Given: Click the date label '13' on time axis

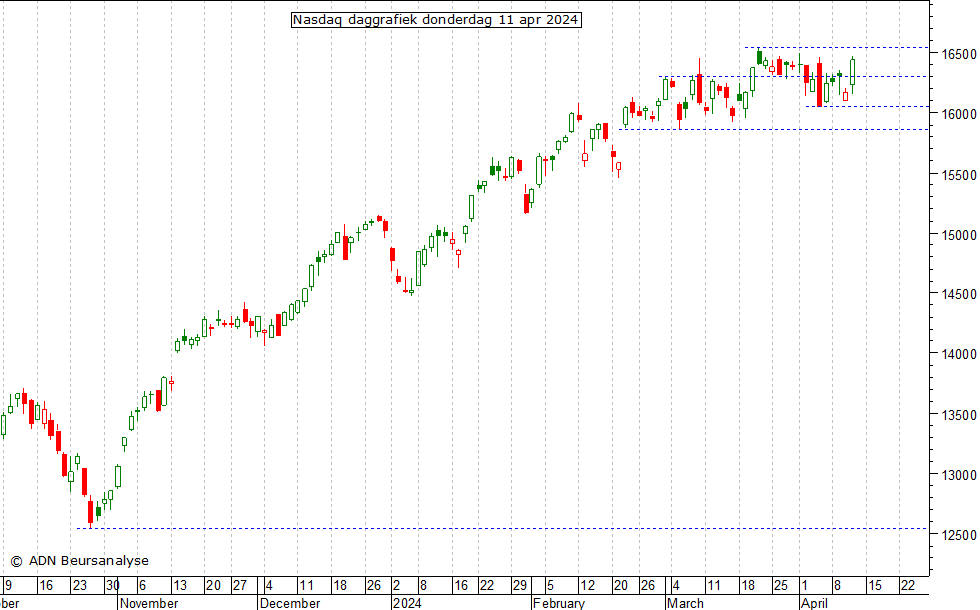Looking at the screenshot, I should pos(180,586).
